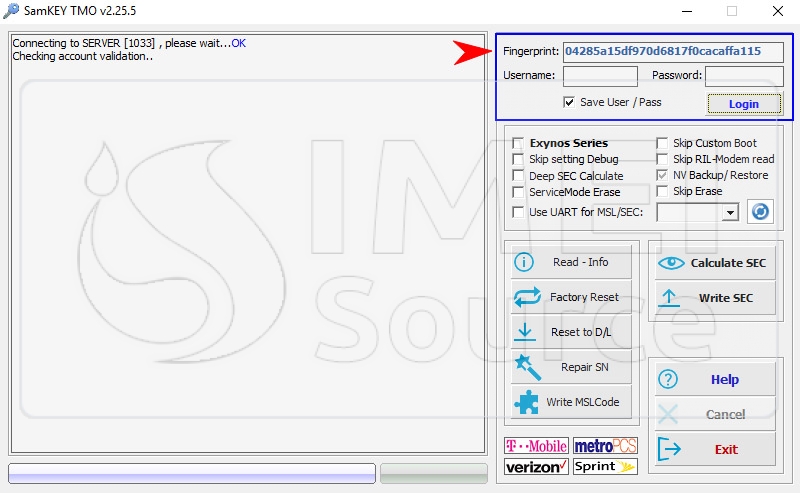
Task: Click the Verizon carrier logo
Action: click(x=537, y=467)
